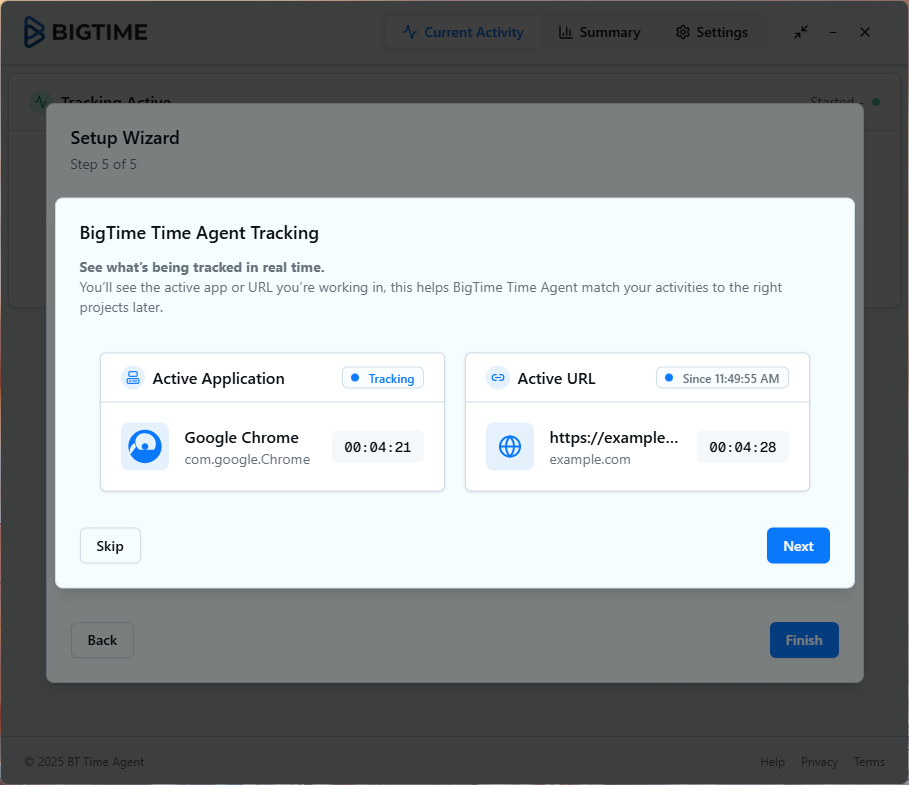Image resolution: width=909 pixels, height=785 pixels.
Task: Click the compact view arrows icon
Action: point(800,32)
